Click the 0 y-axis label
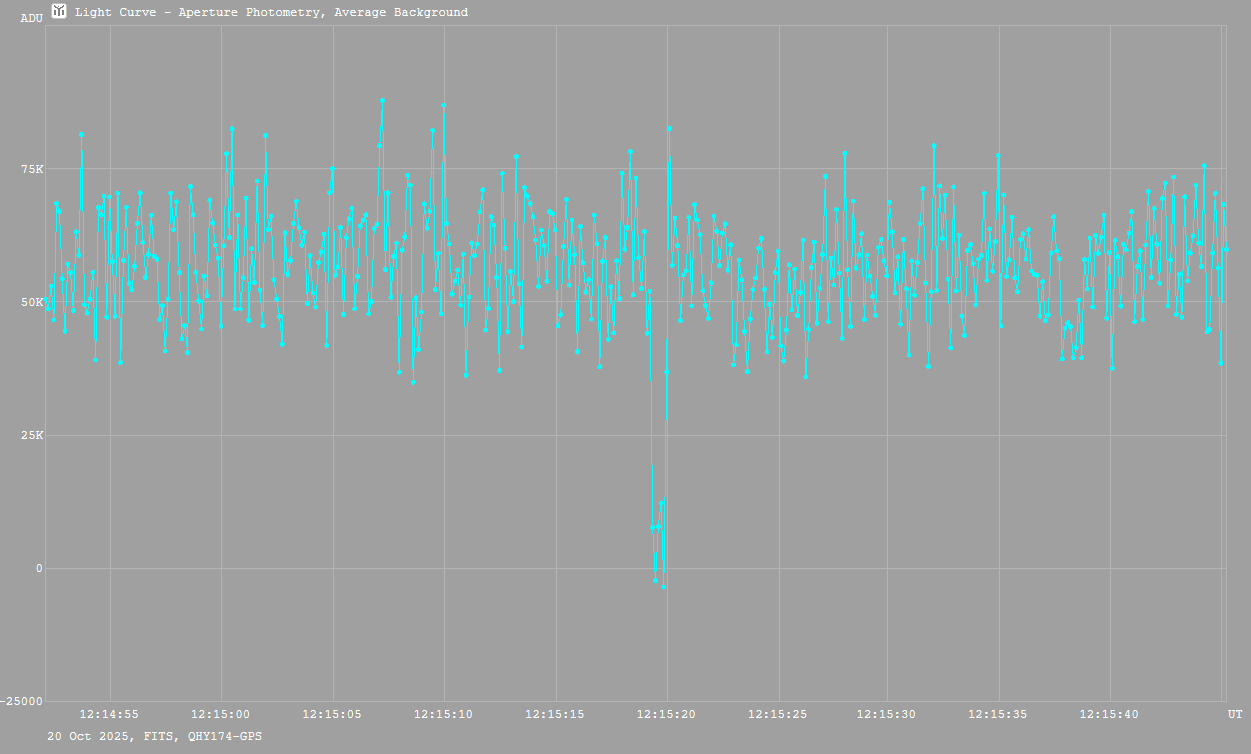Image resolution: width=1251 pixels, height=754 pixels. tap(39, 568)
